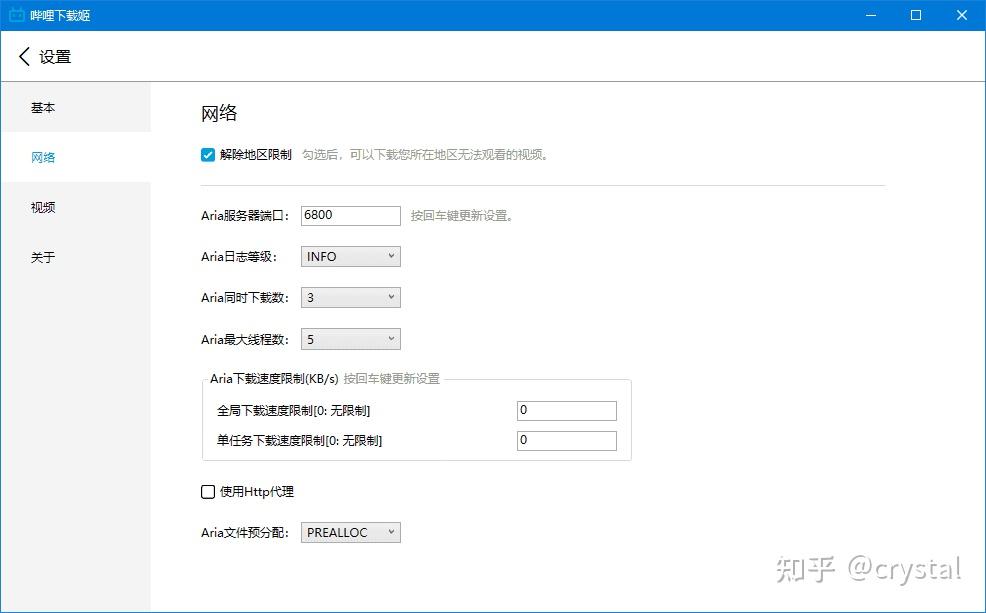
Task: Close the 哔哩下载姬 window
Action: pyautogui.click(x=961, y=15)
